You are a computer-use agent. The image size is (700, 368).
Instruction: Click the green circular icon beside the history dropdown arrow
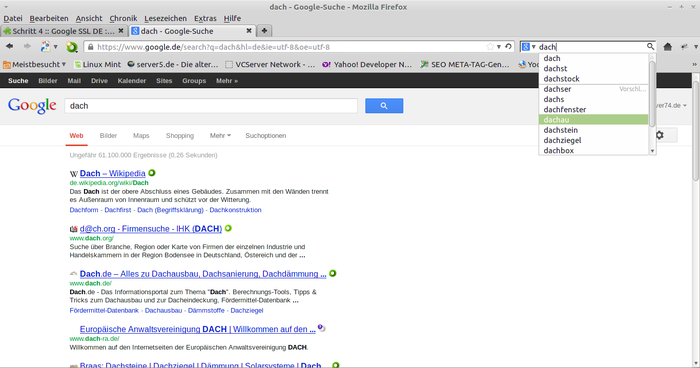pyautogui.click(x=72, y=46)
